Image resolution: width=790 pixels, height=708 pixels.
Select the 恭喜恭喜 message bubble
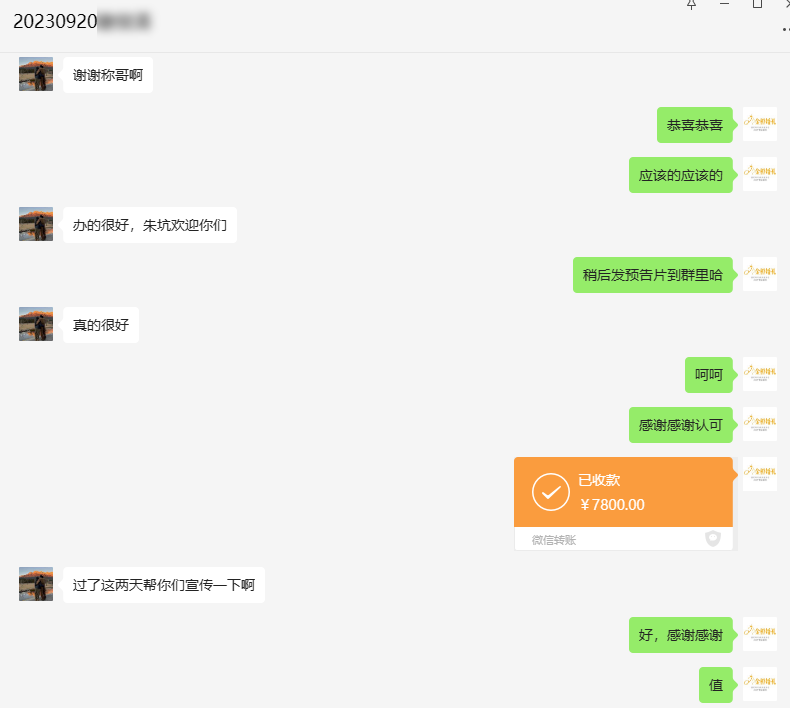click(695, 125)
